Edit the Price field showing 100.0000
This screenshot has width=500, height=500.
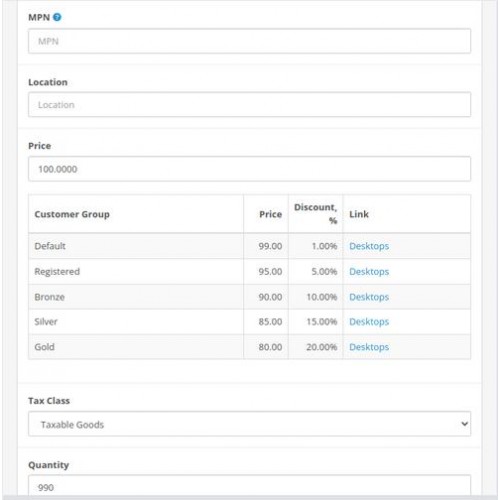(249, 169)
